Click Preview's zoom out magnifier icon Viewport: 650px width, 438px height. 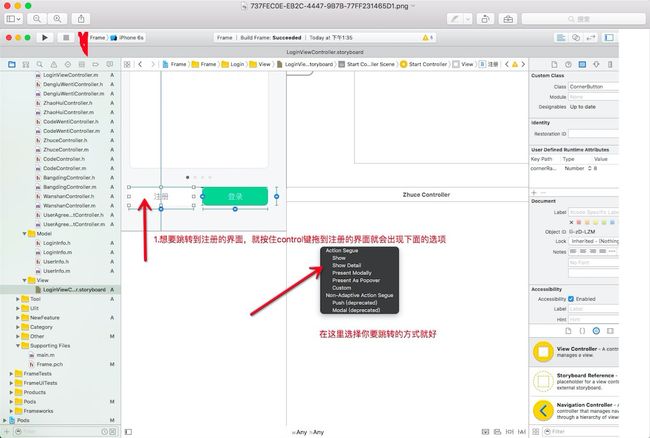[x=36, y=19]
